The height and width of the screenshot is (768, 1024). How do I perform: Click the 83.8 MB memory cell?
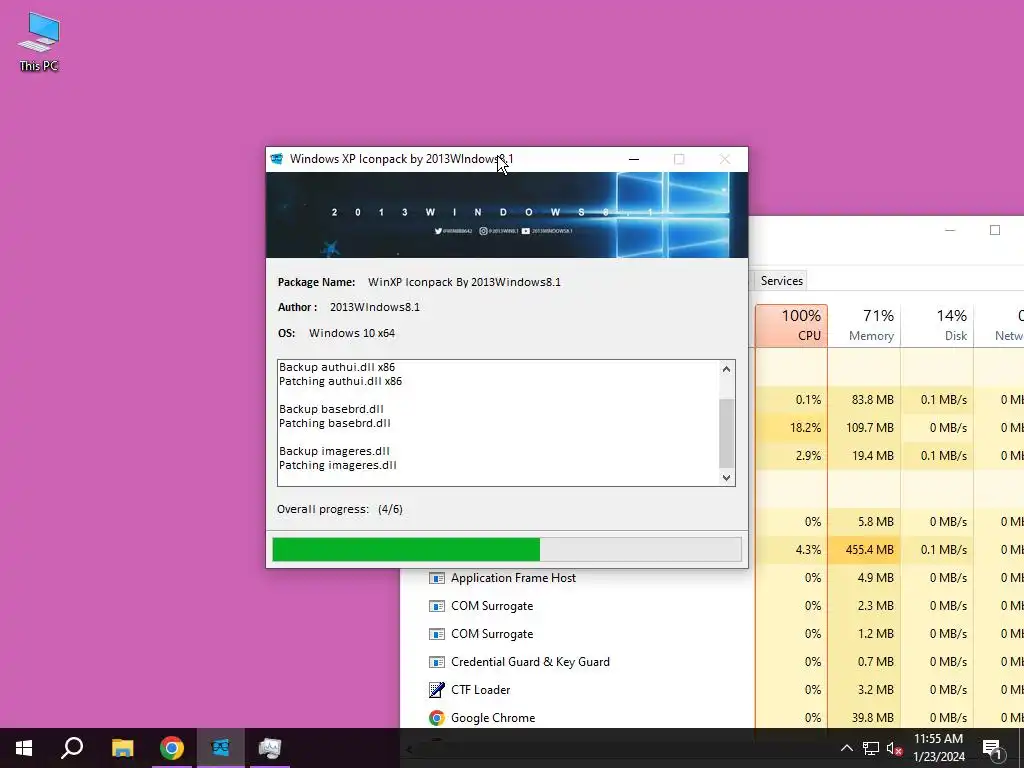click(x=864, y=400)
